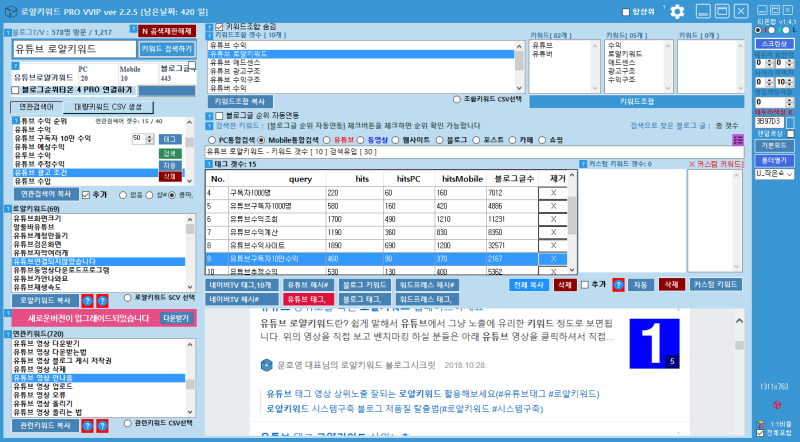
Task: Remove row 5 유튜브구독자1000명 with its X
Action: (553, 206)
